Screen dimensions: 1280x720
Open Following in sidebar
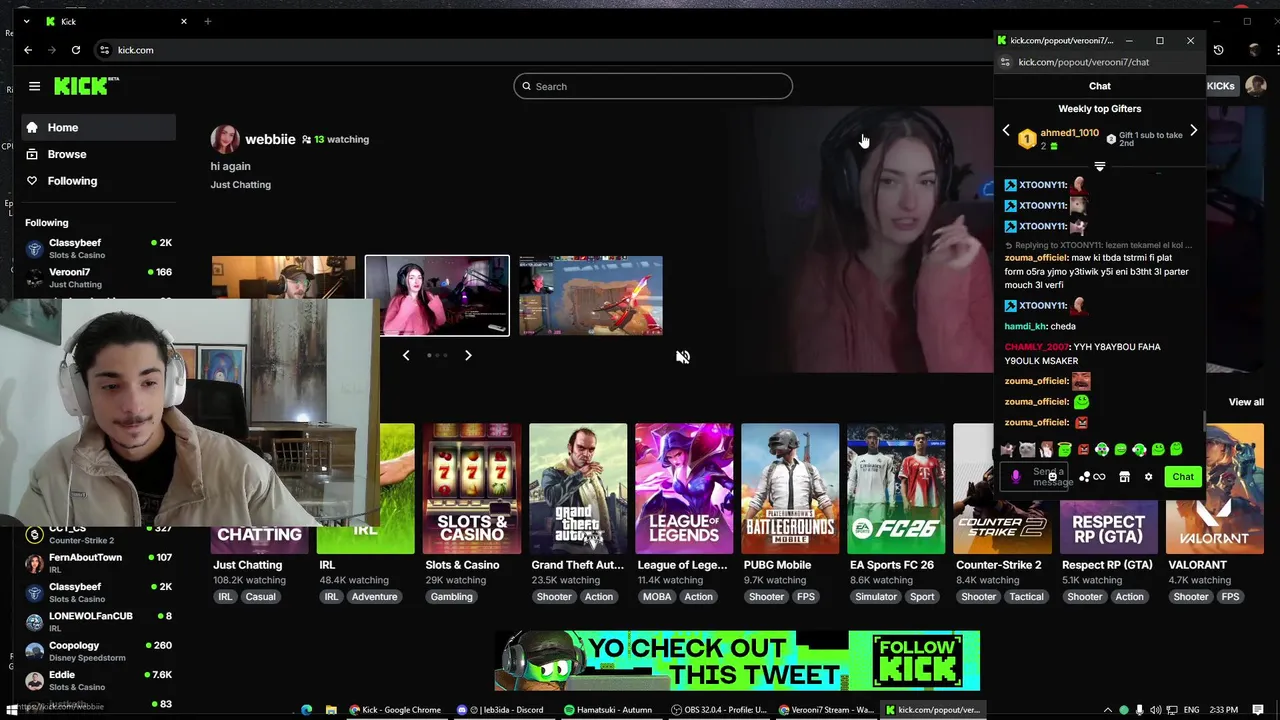[98, 181]
